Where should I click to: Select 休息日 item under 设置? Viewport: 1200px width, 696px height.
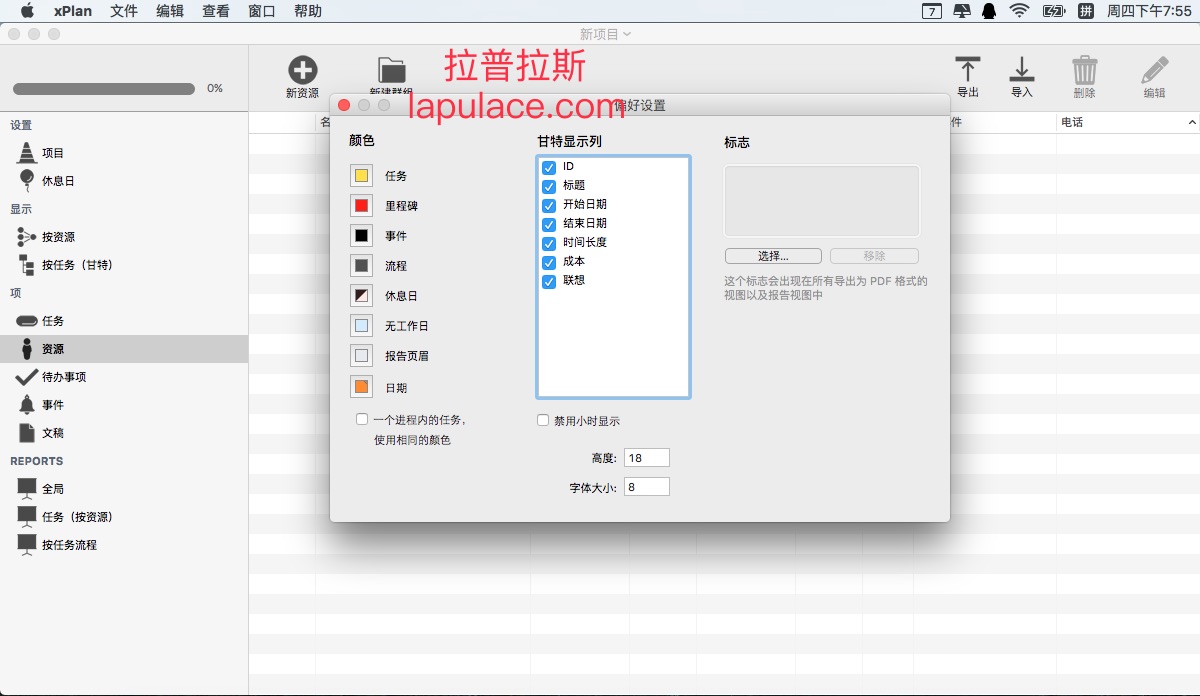click(x=57, y=181)
